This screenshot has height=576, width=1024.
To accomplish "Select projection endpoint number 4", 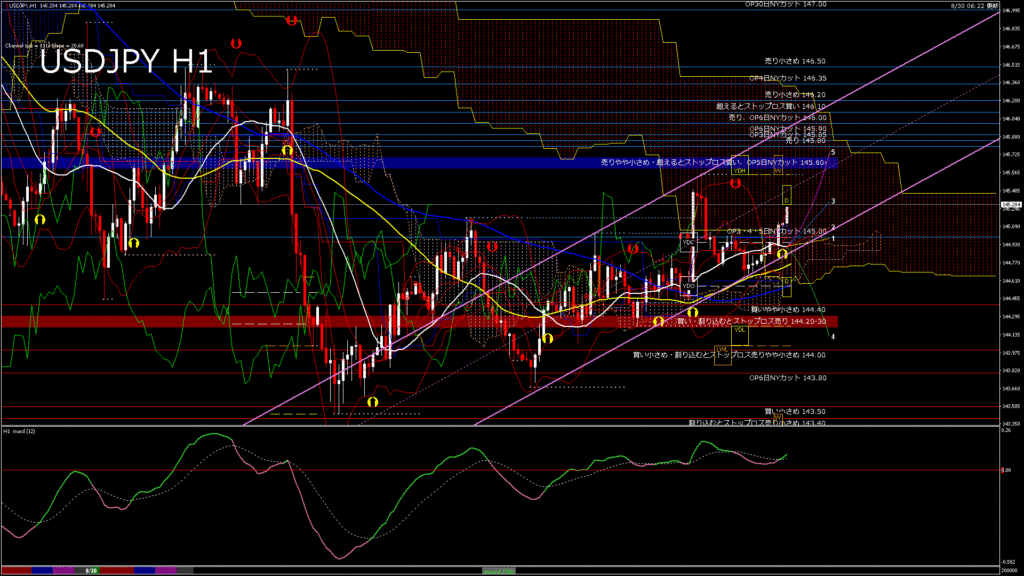I will 833,337.
